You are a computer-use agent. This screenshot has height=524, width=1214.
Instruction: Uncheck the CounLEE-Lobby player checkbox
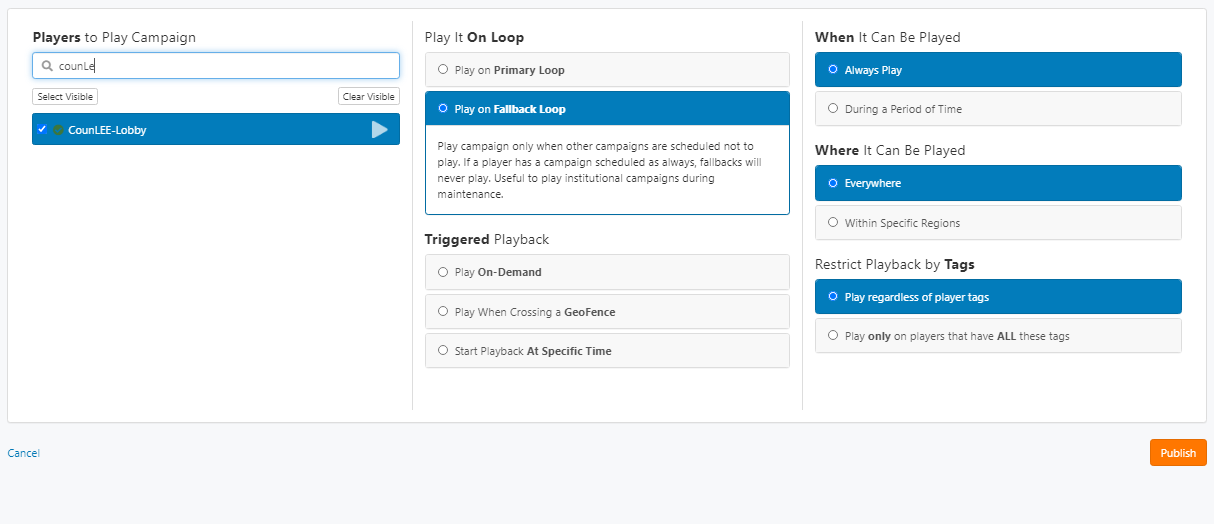42,129
